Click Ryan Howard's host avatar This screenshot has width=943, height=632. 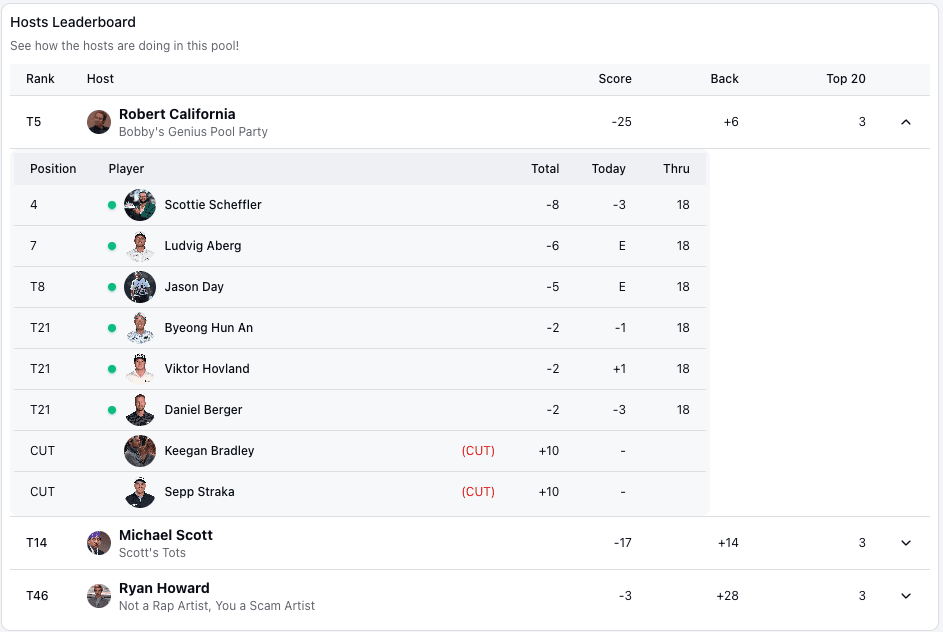click(x=99, y=596)
